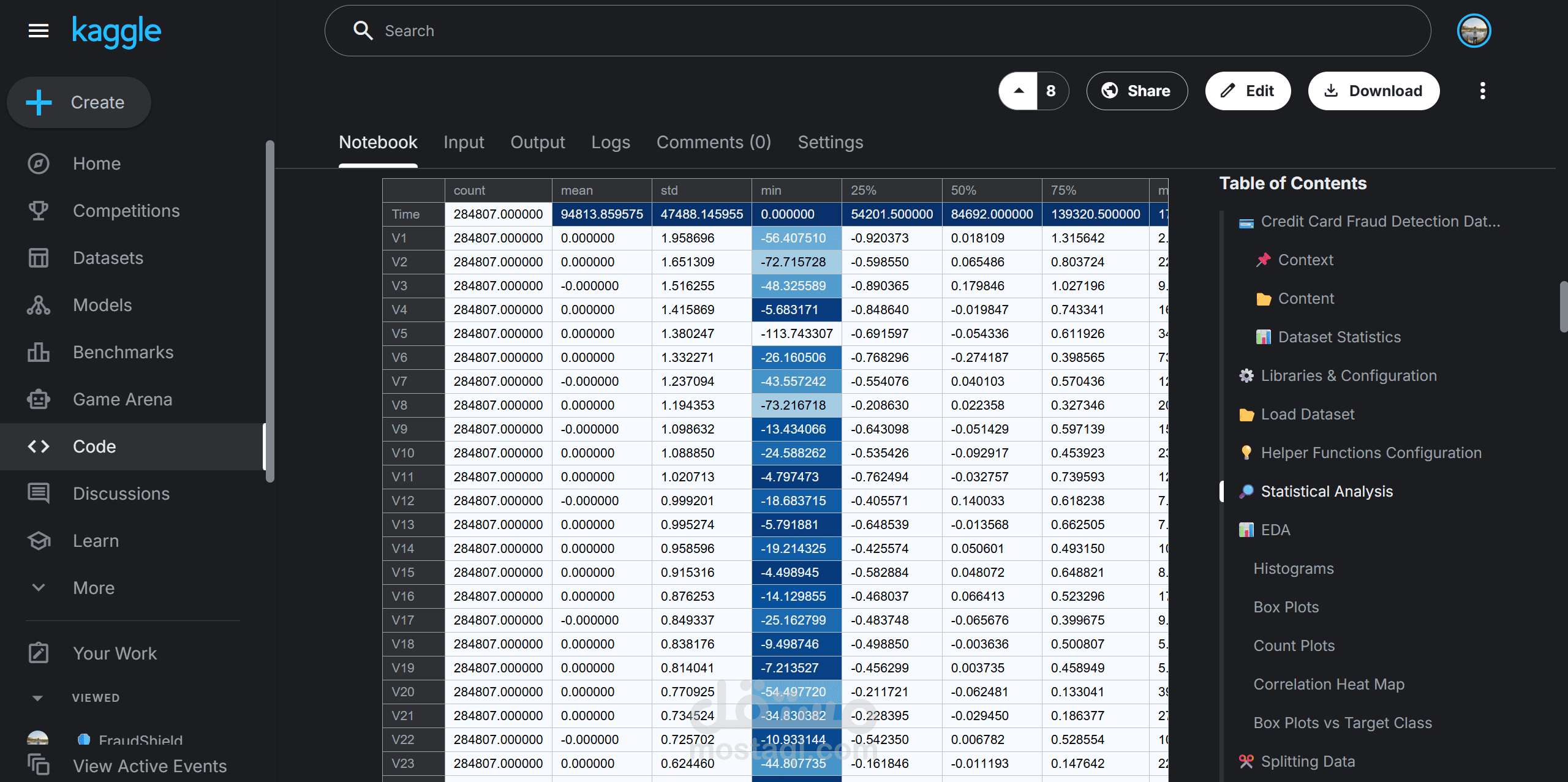The width and height of the screenshot is (1568, 782).
Task: Expand the More sidebar section
Action: [x=94, y=588]
